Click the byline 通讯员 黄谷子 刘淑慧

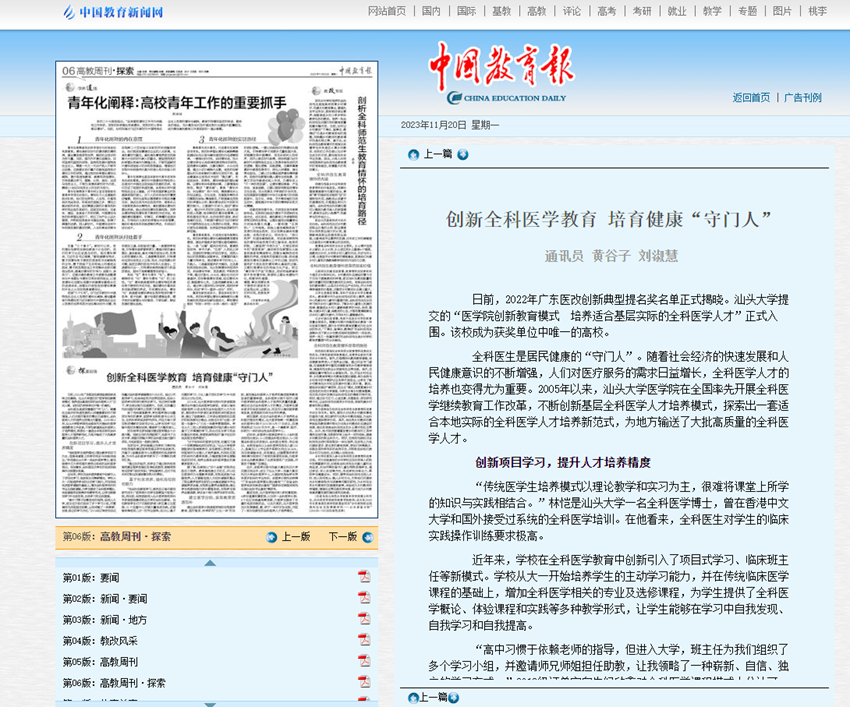pyautogui.click(x=611, y=256)
